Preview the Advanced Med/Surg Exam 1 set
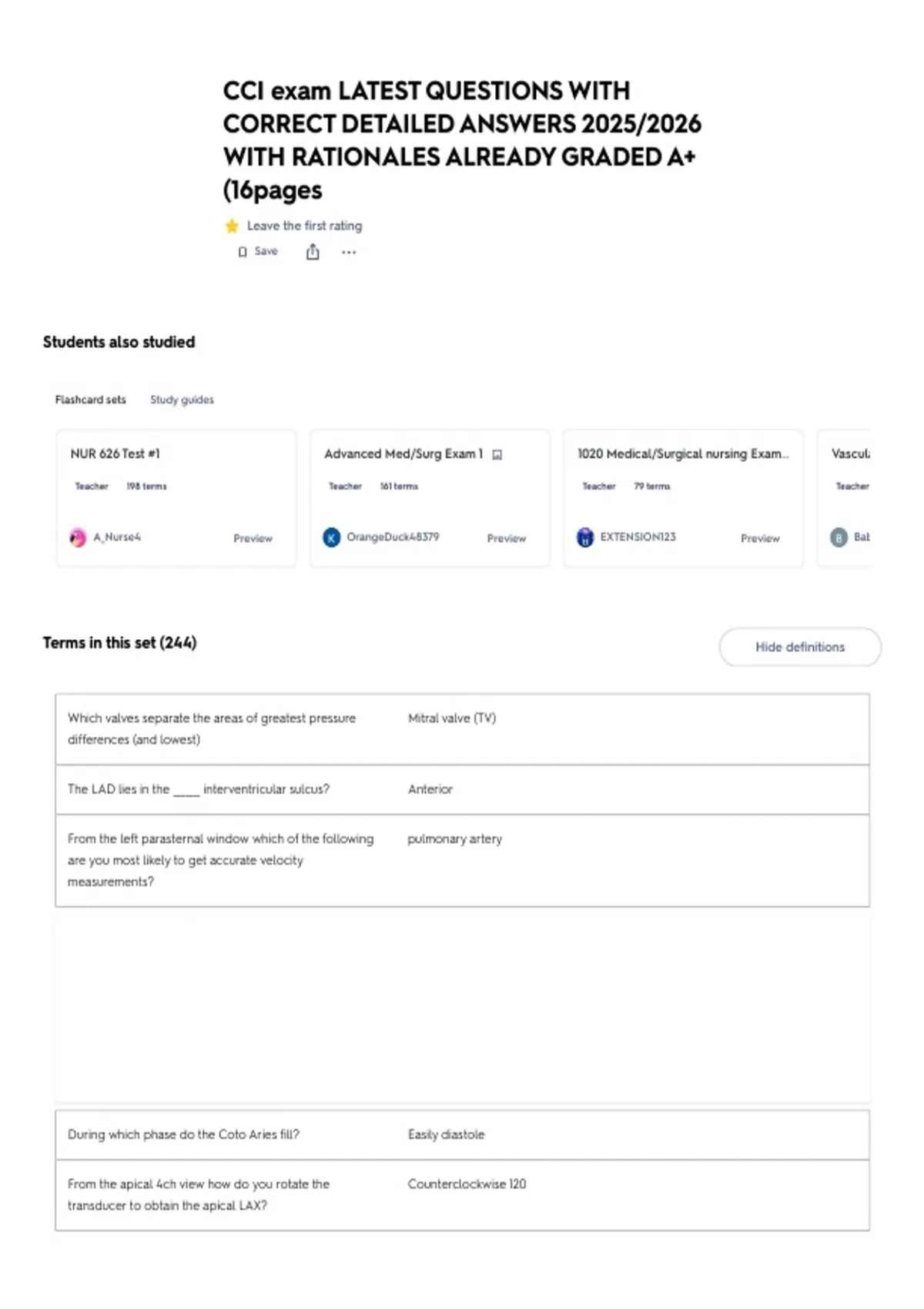924x1309 pixels. [x=506, y=538]
